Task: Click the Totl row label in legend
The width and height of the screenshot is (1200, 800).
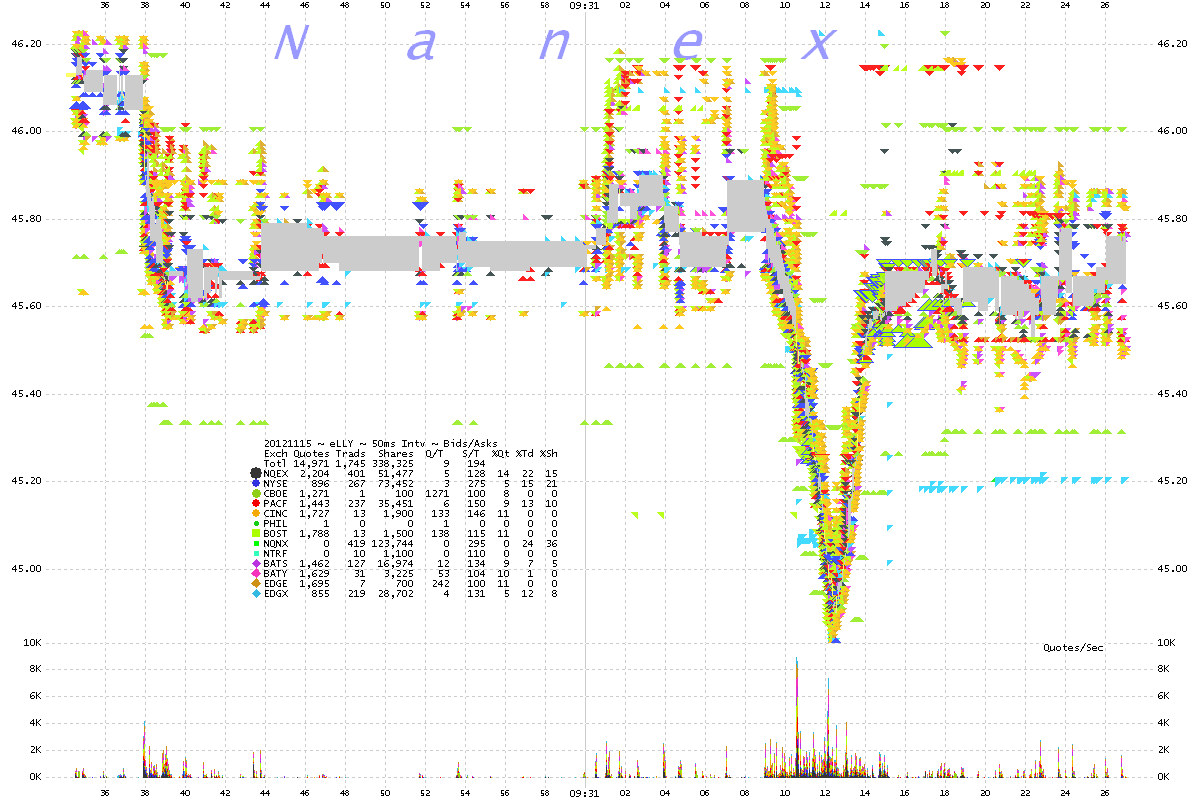Action: coord(274,463)
